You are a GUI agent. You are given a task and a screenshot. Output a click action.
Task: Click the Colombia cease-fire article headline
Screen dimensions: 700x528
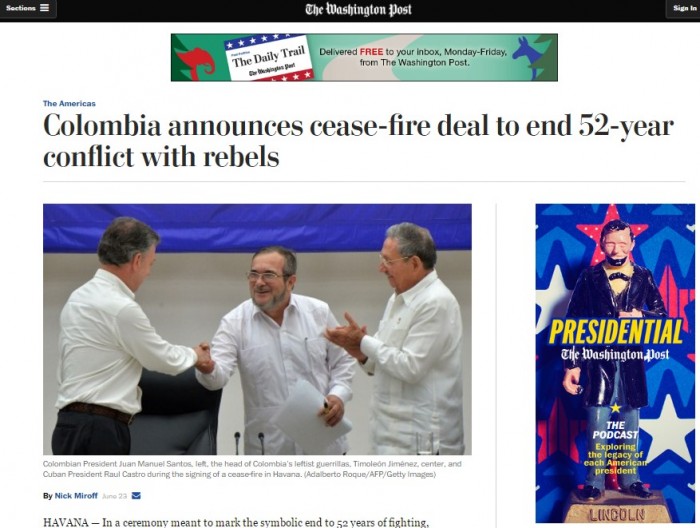pos(358,141)
